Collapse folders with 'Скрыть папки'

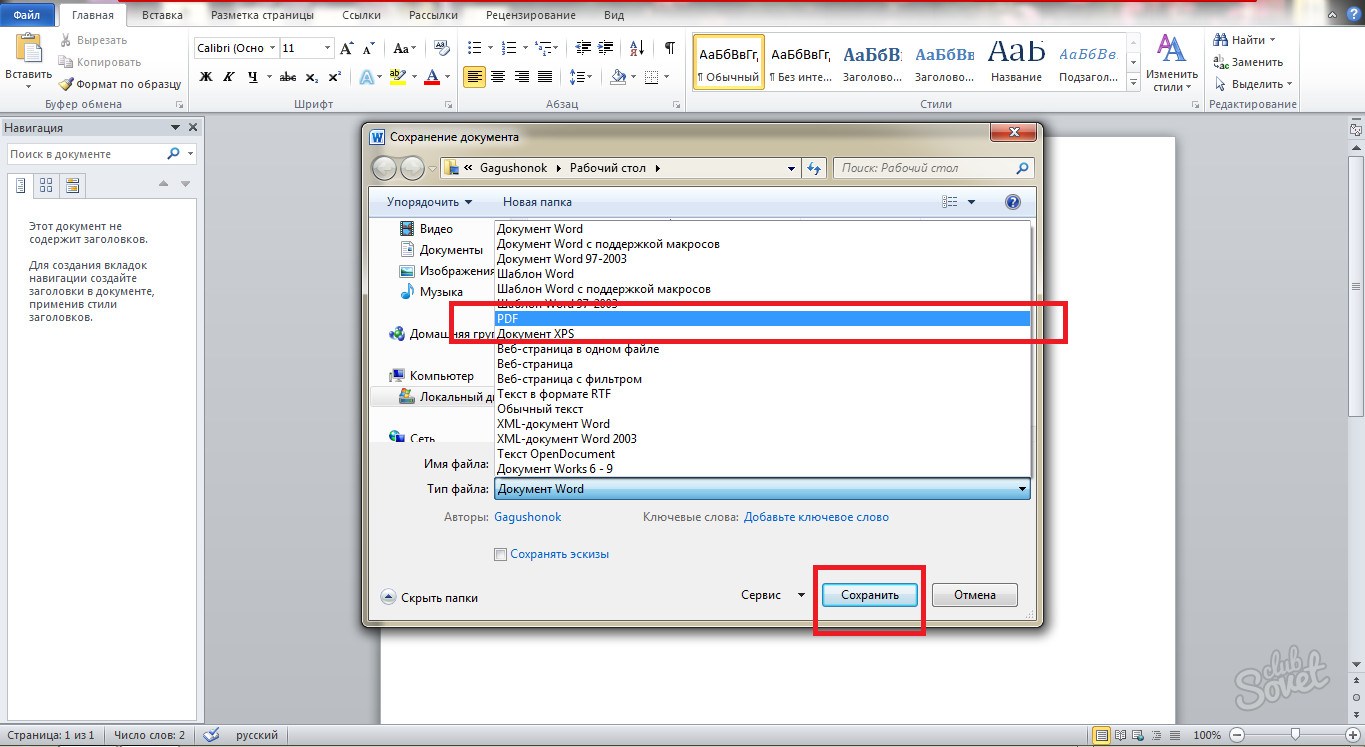point(429,598)
